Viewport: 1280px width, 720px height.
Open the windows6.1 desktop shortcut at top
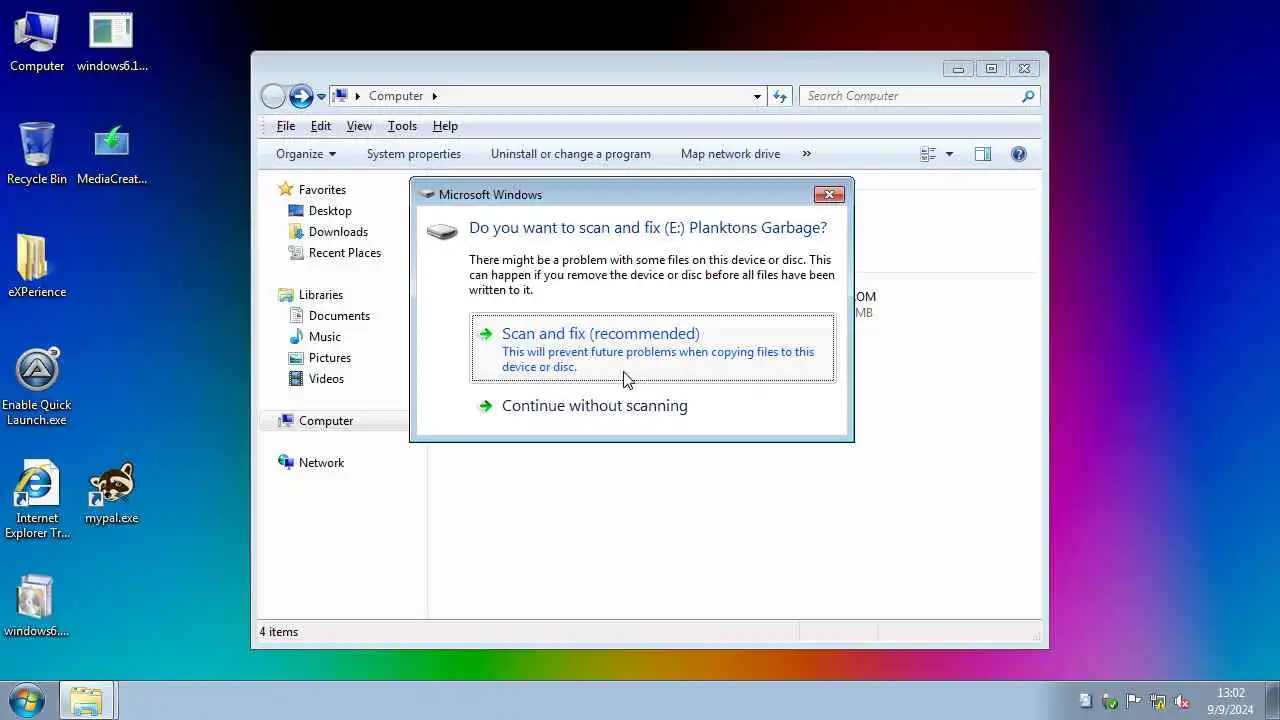point(112,42)
